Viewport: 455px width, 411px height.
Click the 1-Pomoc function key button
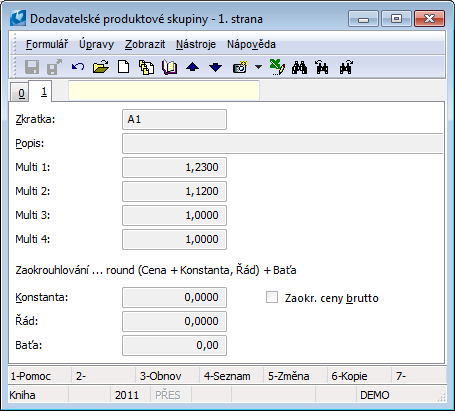click(40, 376)
